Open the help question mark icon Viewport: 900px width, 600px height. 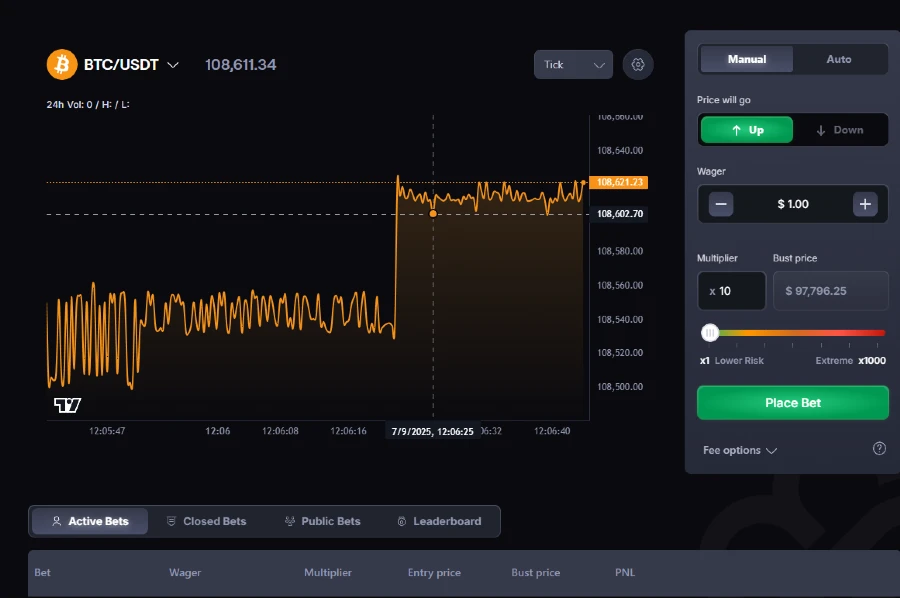(x=880, y=448)
